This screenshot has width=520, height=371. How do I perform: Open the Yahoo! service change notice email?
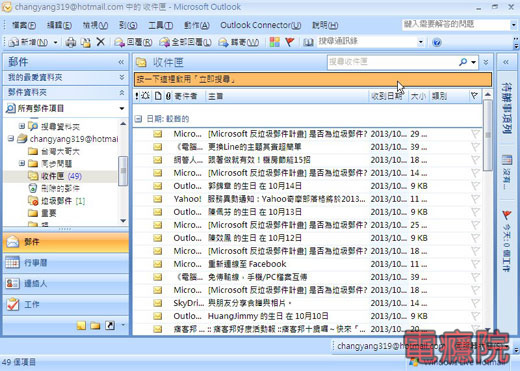(307, 199)
